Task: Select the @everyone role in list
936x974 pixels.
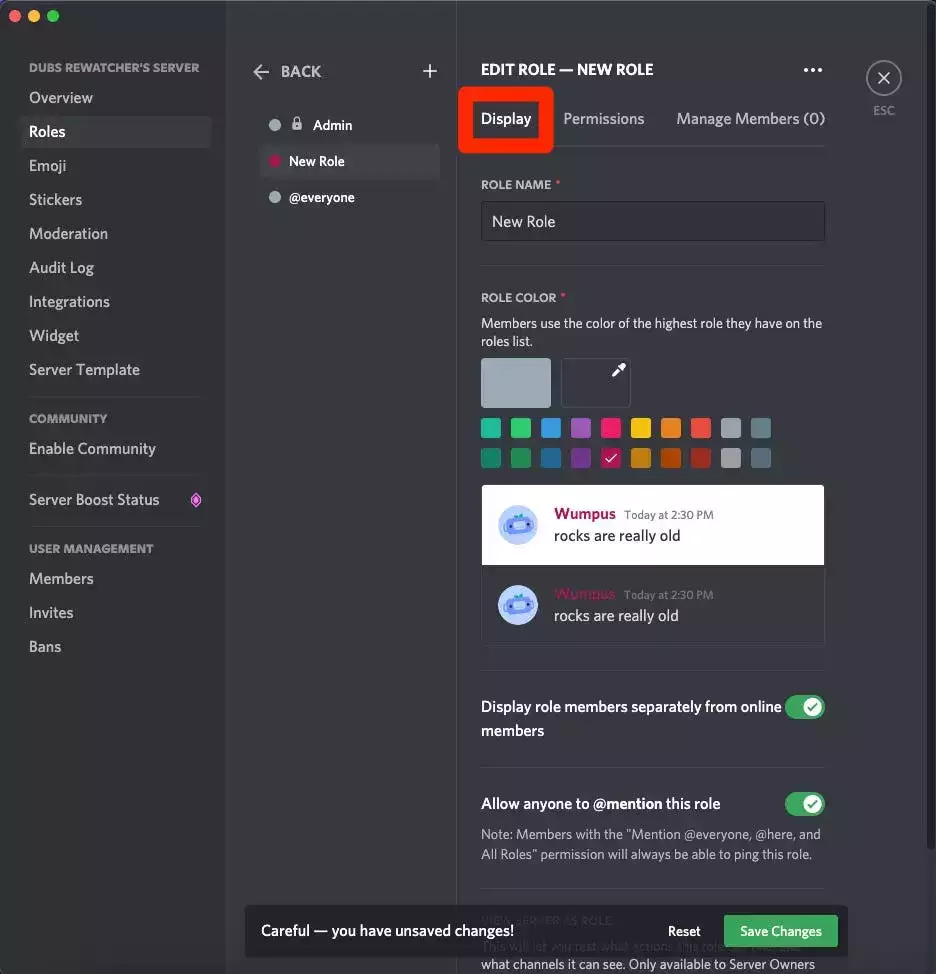Action: click(321, 198)
